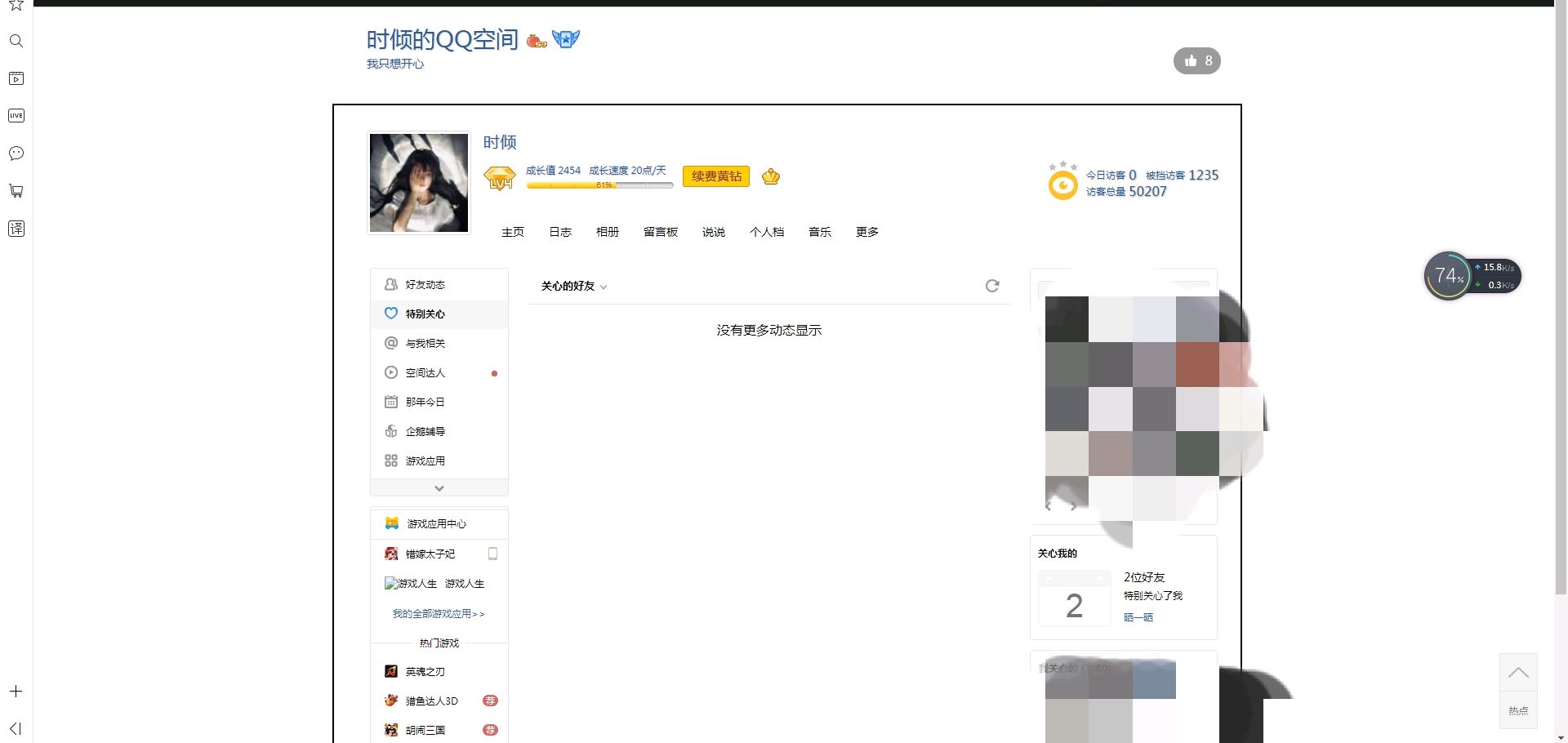
Task: Select 好友动态 in left menu
Action: tap(439, 285)
